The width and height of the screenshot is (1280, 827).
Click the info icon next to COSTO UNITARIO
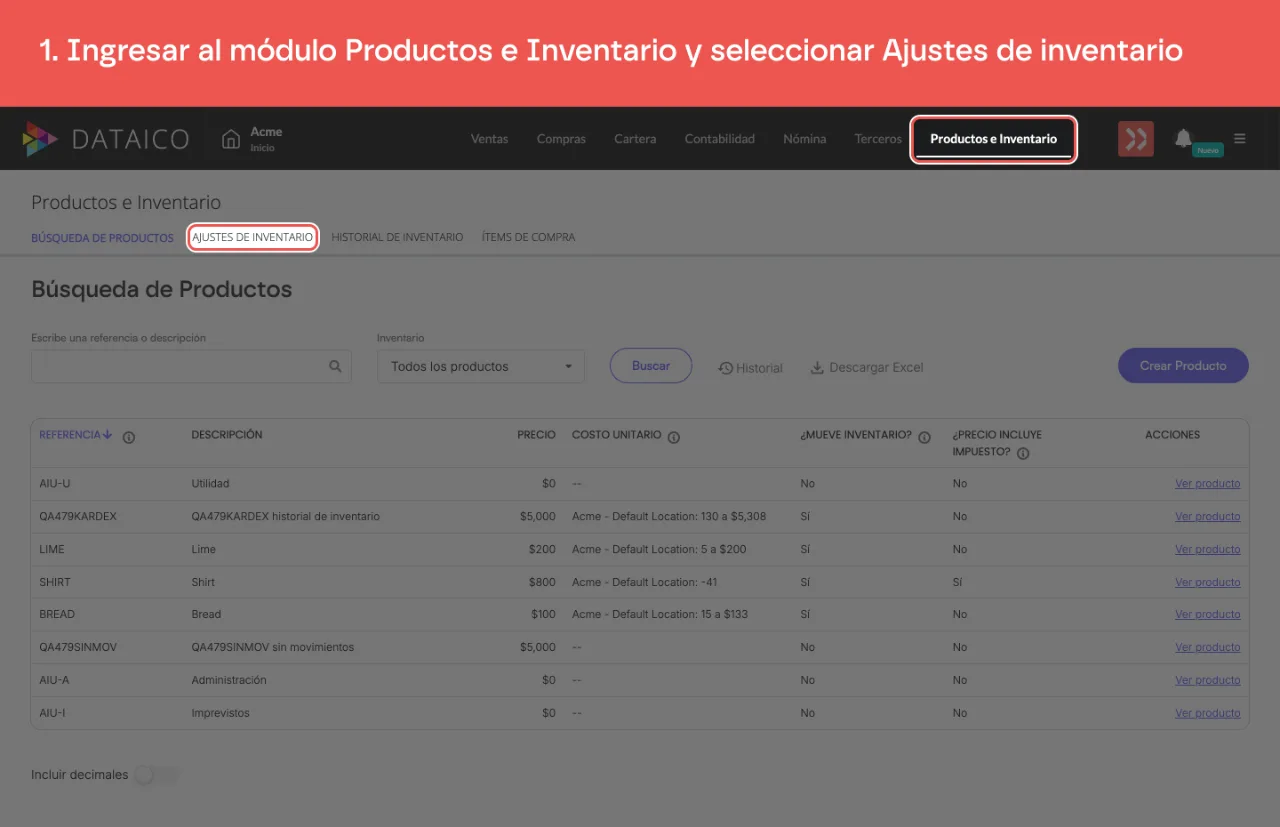[x=674, y=437]
